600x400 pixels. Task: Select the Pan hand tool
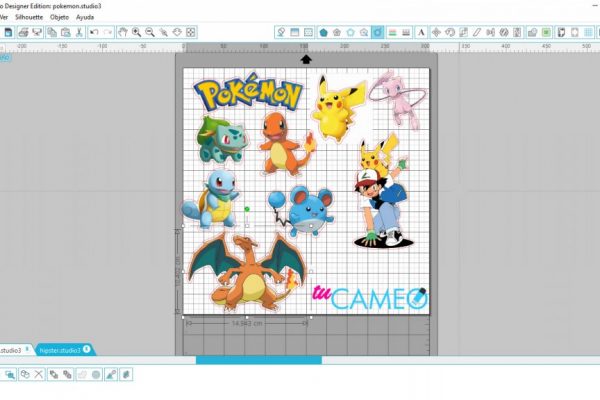[122, 32]
